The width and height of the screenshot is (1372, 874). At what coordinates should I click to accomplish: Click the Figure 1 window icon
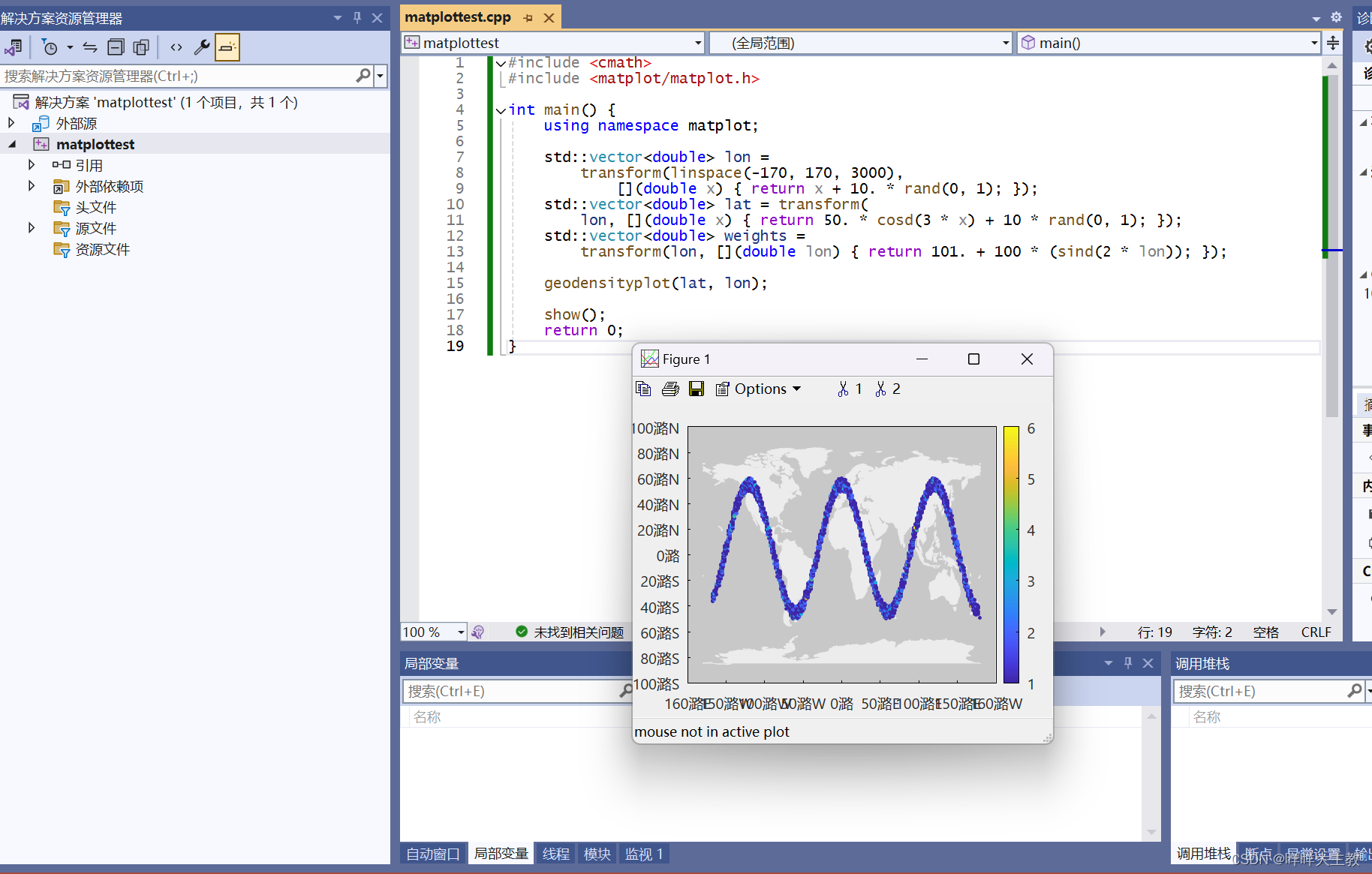(649, 359)
